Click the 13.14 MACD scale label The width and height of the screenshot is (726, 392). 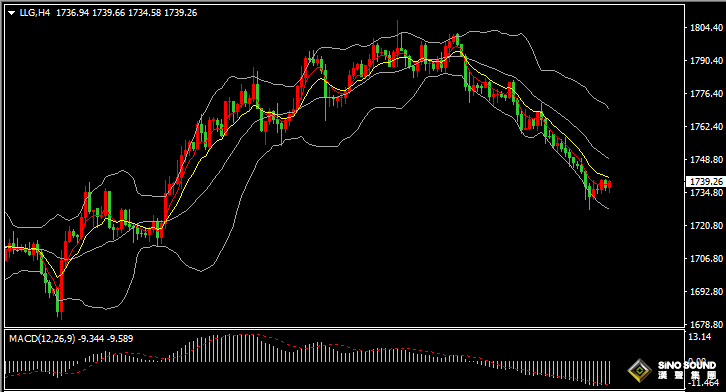700,336
